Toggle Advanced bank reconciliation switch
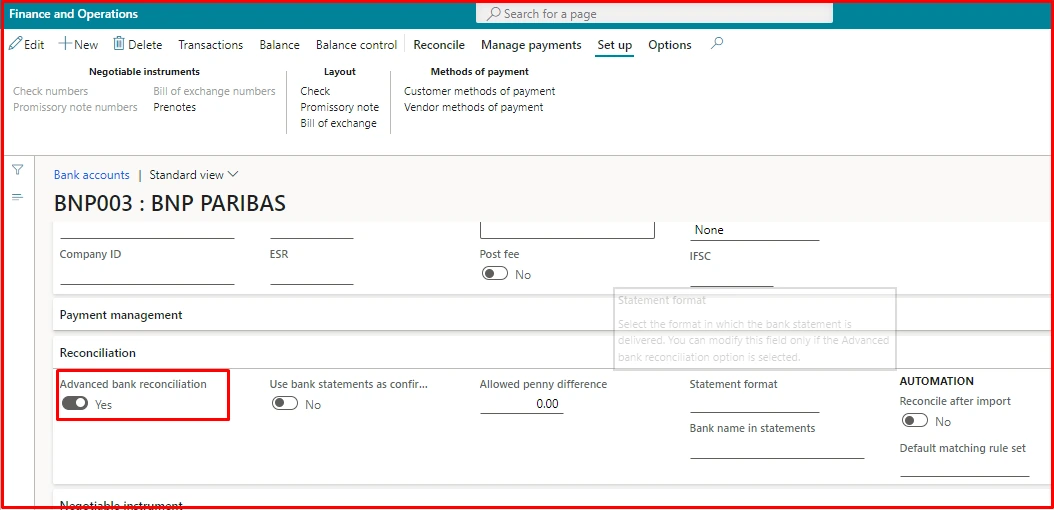Screen dimensions: 1054x510 pyautogui.click(x=75, y=403)
